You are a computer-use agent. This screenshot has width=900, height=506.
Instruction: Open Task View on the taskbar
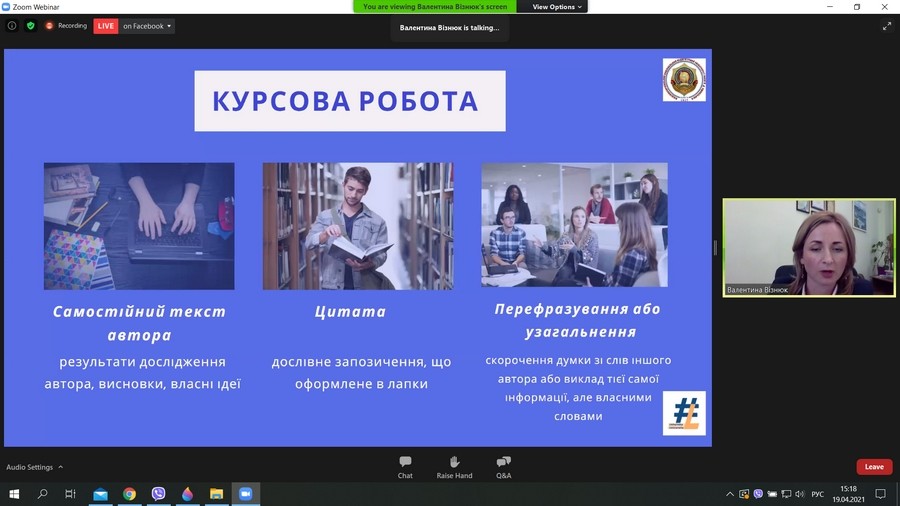pyautogui.click(x=70, y=494)
